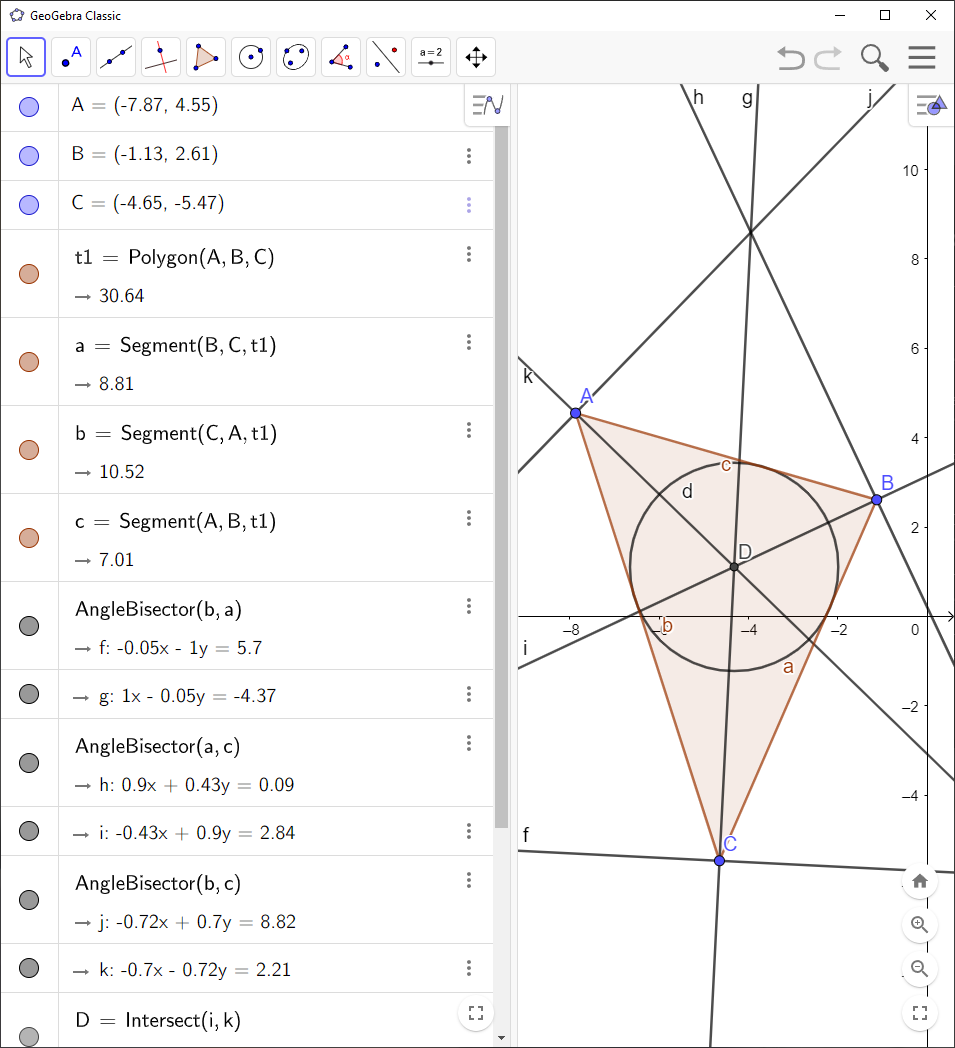The width and height of the screenshot is (955, 1048).
Task: Open the search magnifier
Action: (874, 58)
